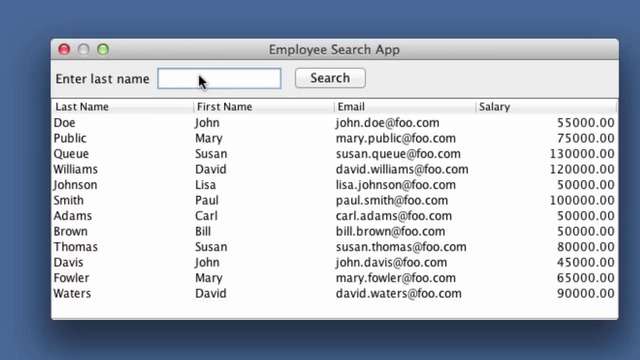Click salary 65000.00

(x=586, y=278)
